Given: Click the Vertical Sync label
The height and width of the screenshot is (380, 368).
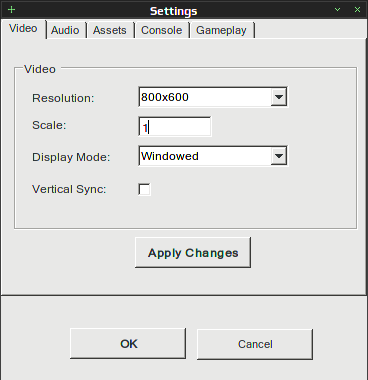Looking at the screenshot, I should (69, 189).
